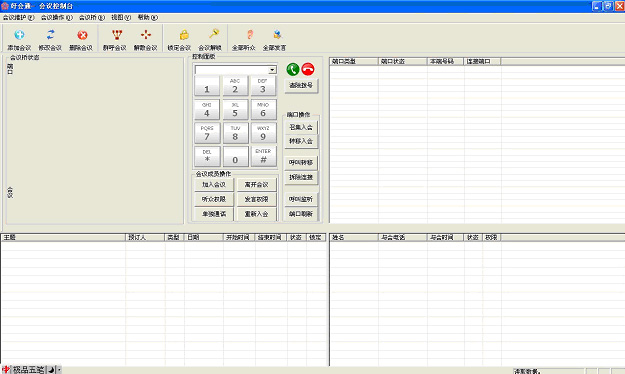The image size is (625, 374).
Task: Tap keypad key 2 ABC
Action: tap(235, 86)
